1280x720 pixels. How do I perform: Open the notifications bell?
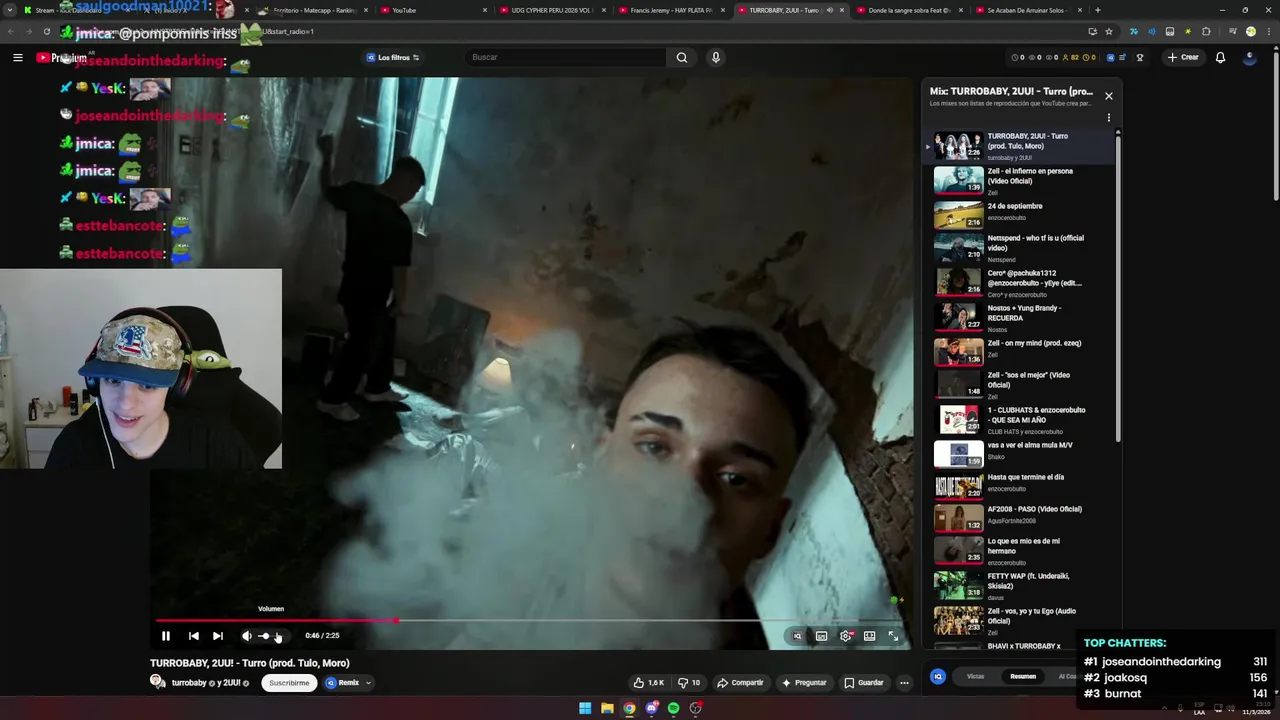(1220, 57)
